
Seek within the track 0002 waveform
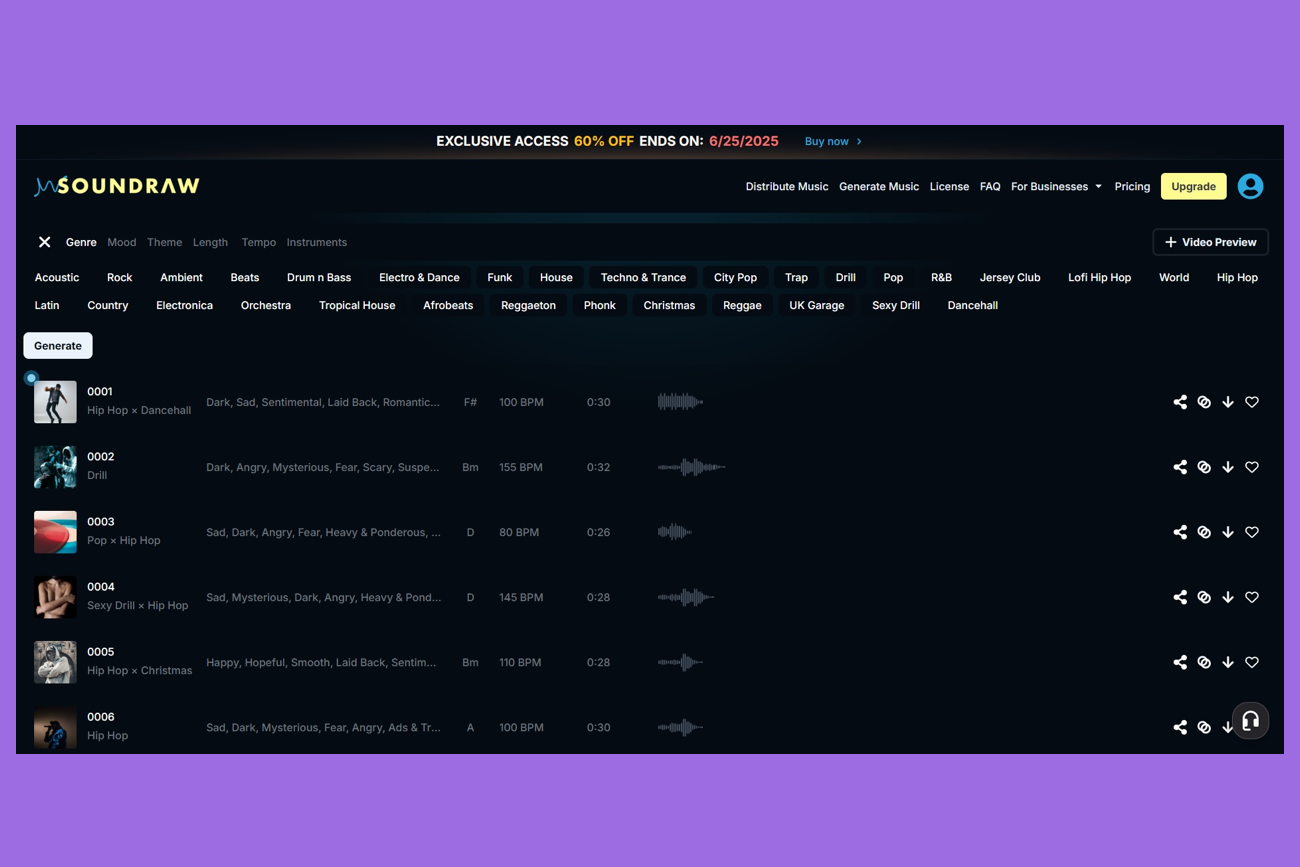point(691,467)
